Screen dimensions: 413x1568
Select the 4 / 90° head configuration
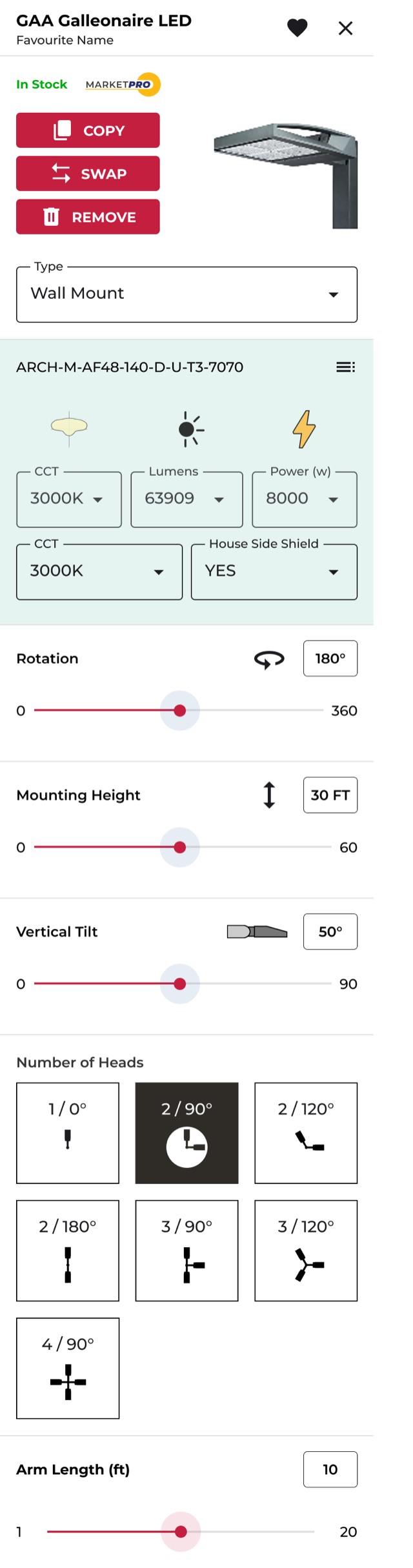tap(68, 1368)
